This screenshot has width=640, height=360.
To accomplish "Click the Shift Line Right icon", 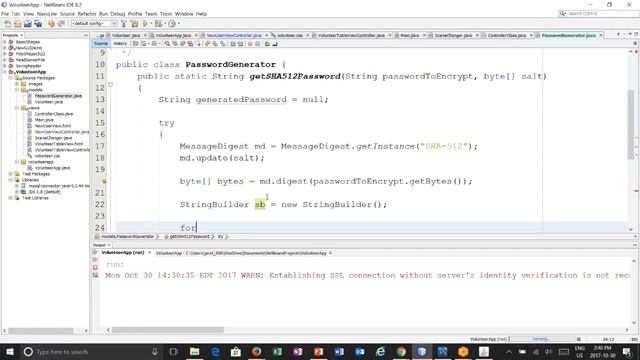I will click(240, 44).
